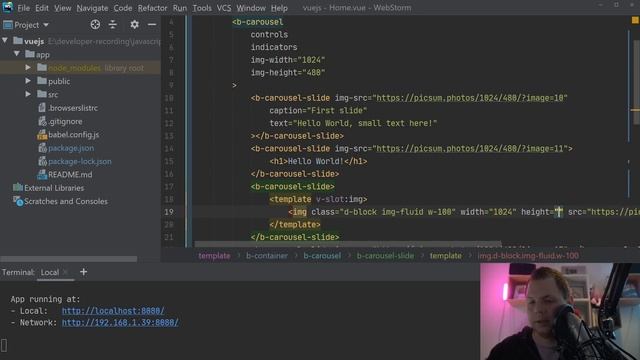Expand the public folder
This screenshot has height=360, width=640.
[x=28, y=81]
